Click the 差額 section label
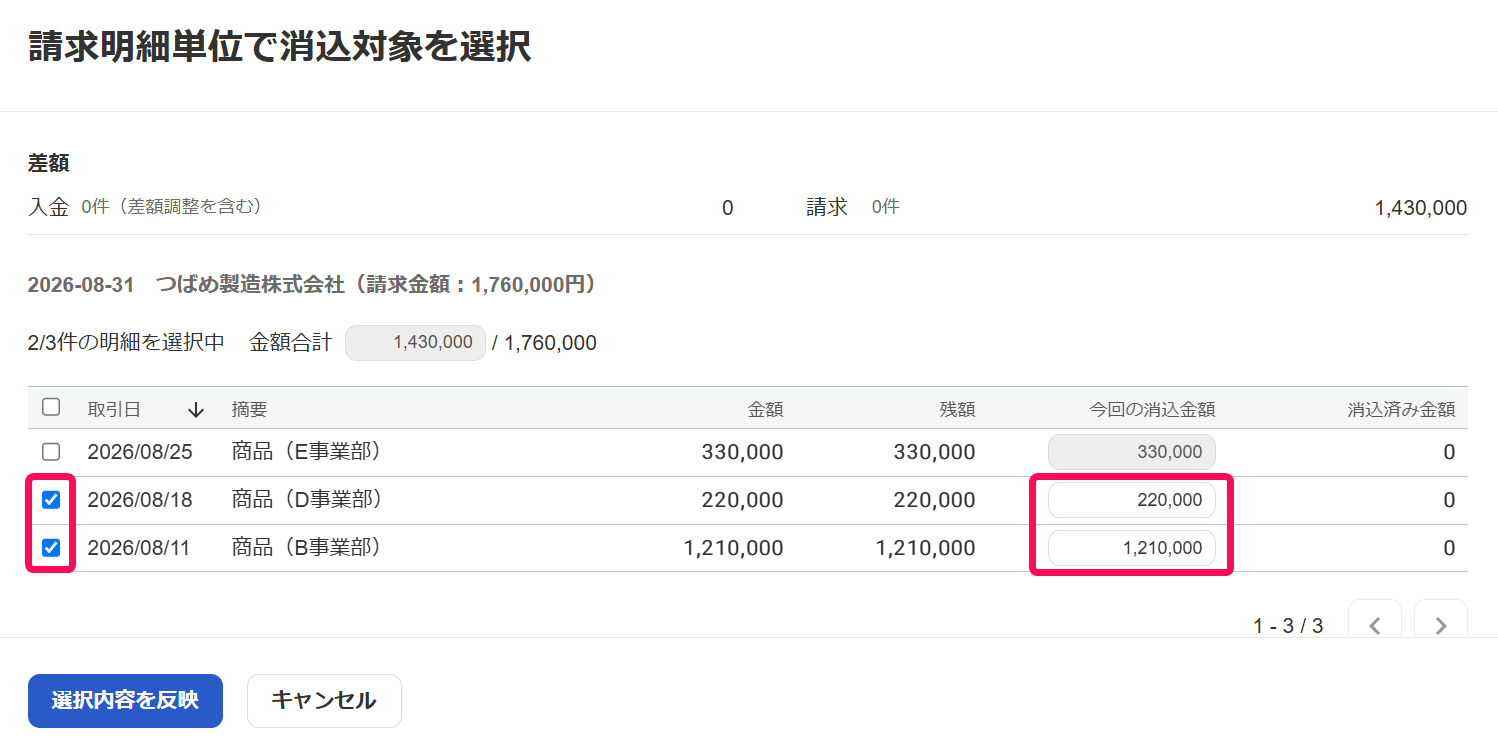 (x=48, y=163)
